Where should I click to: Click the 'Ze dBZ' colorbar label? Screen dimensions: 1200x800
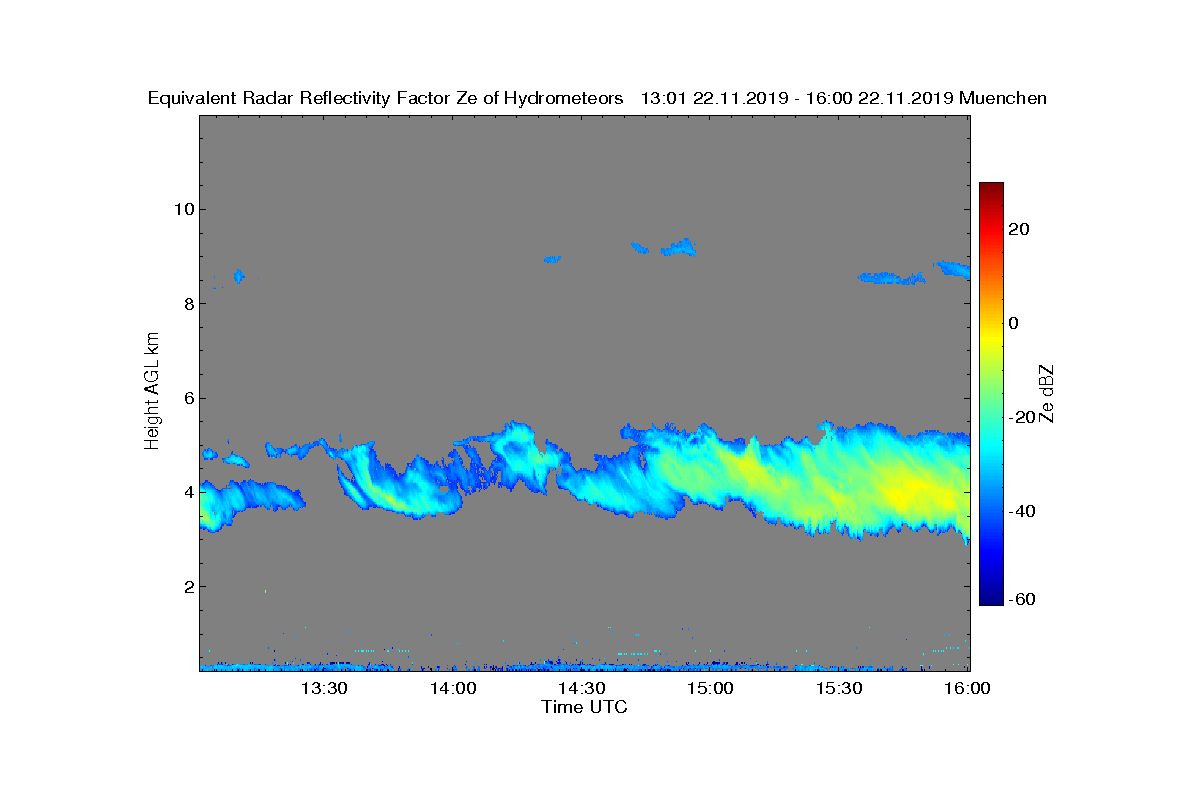[1047, 393]
